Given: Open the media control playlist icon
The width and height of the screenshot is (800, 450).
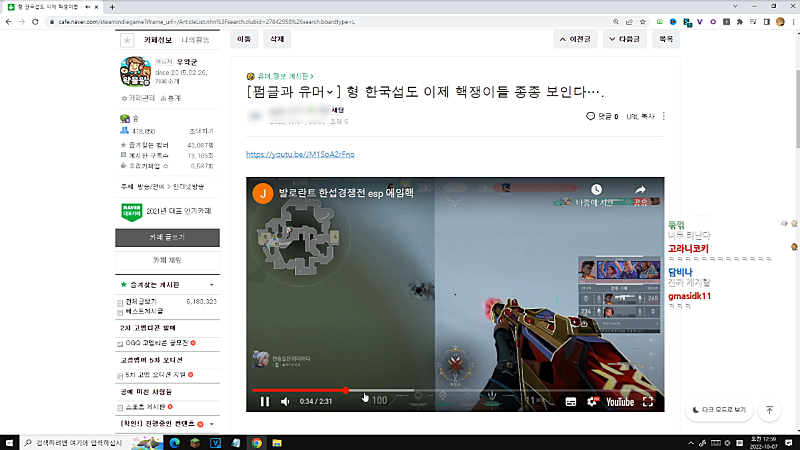Looking at the screenshot, I should pyautogui.click(x=753, y=22).
